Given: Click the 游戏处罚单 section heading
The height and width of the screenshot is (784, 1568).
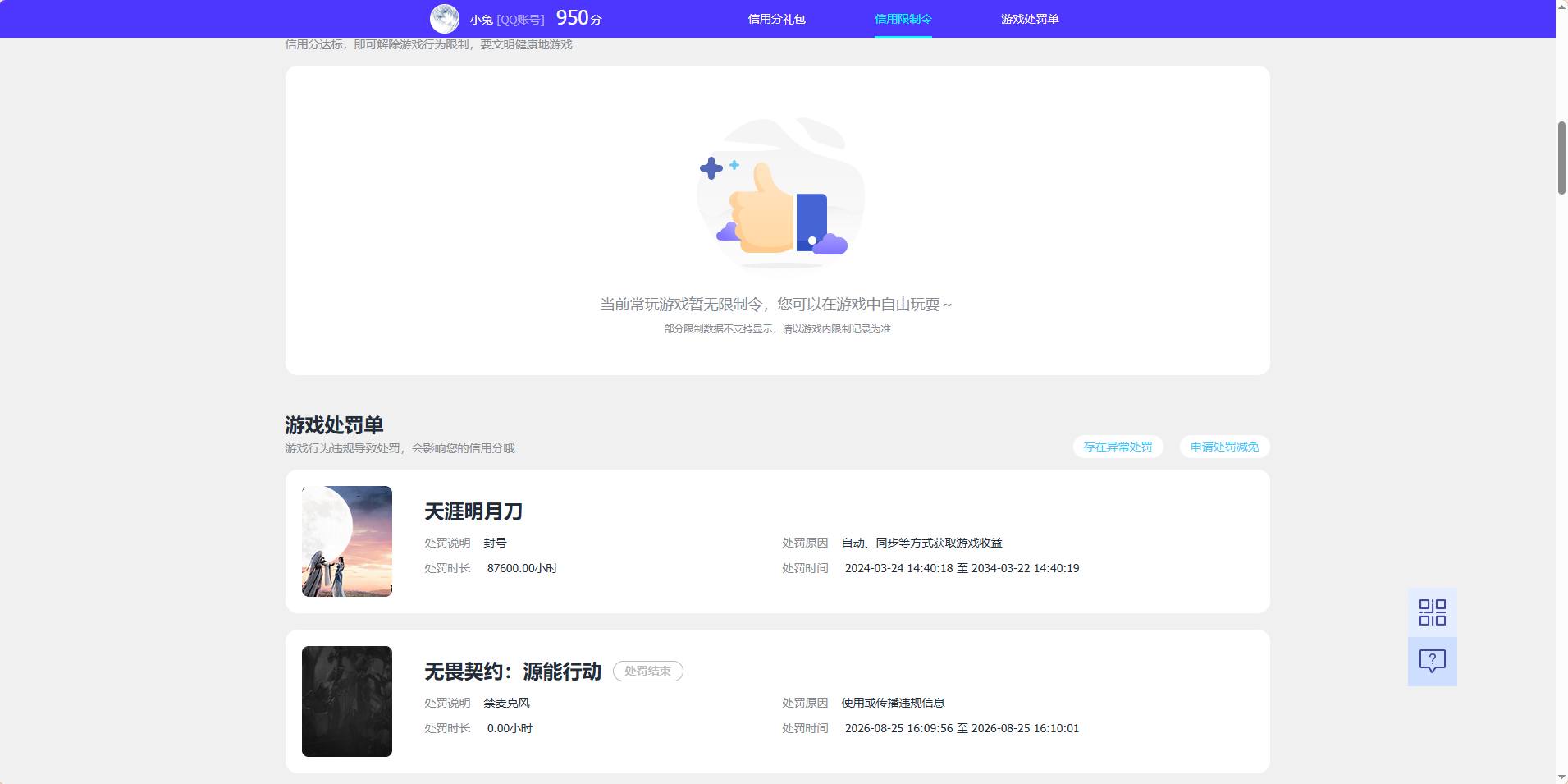Looking at the screenshot, I should (334, 425).
